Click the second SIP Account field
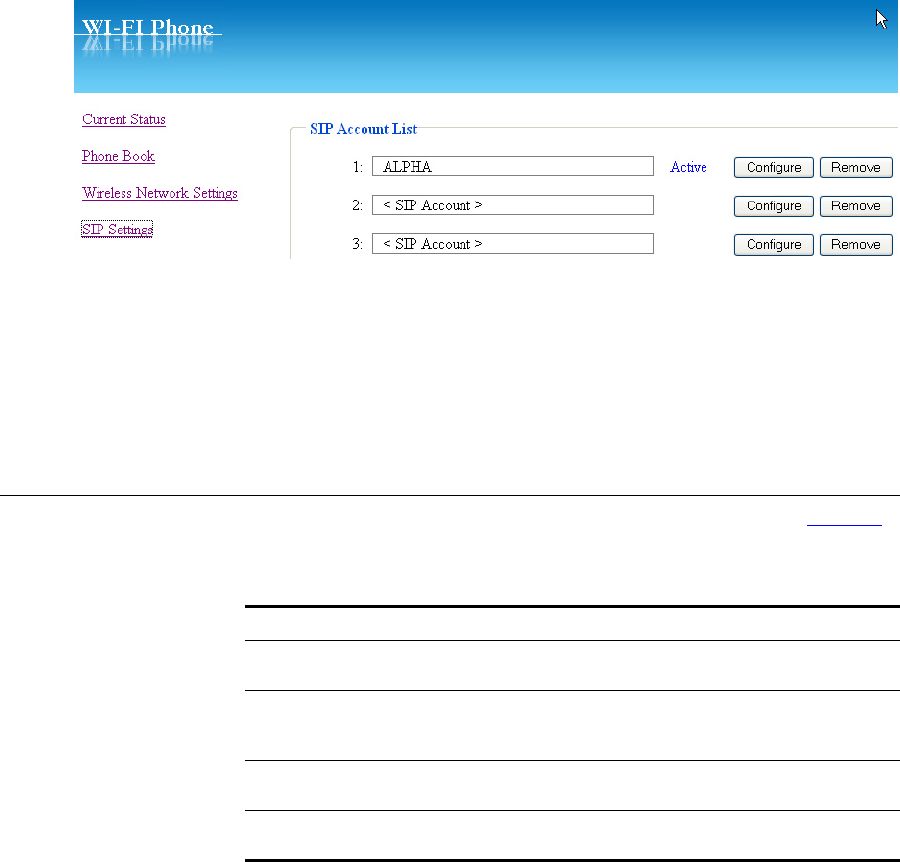The width and height of the screenshot is (900, 862). pos(513,205)
